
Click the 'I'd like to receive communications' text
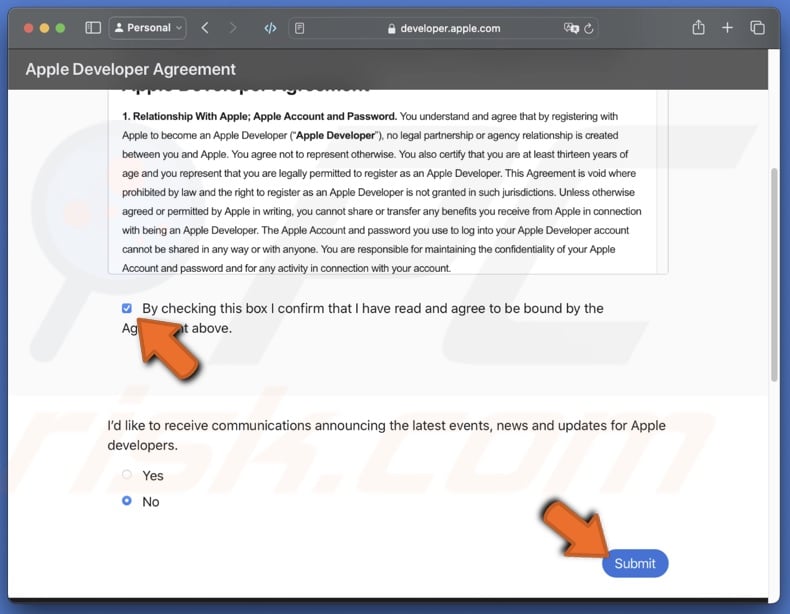pos(386,435)
